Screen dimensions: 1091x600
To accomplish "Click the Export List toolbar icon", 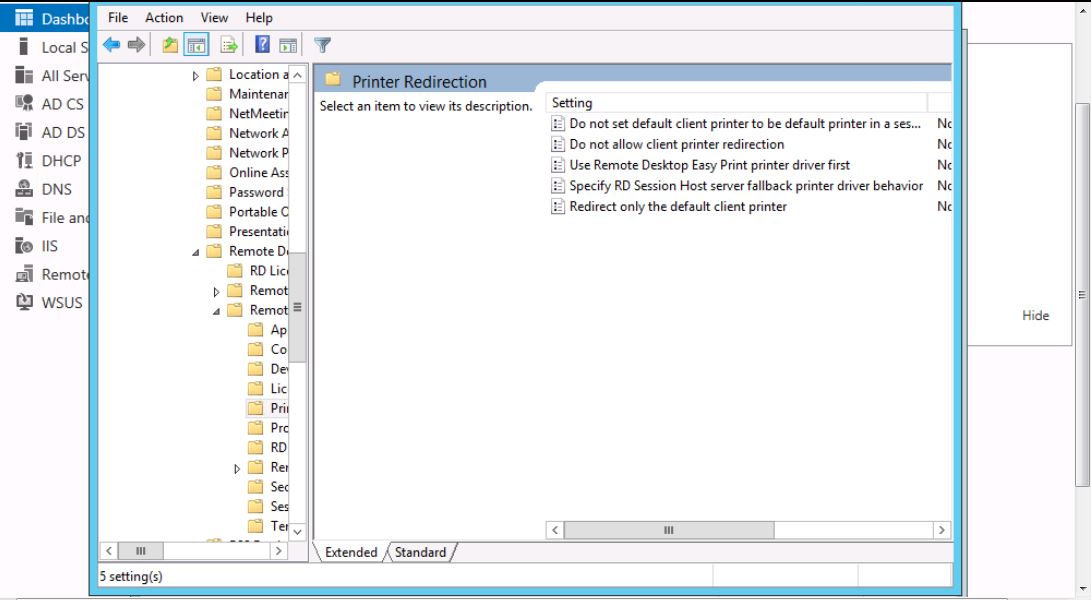I will point(229,45).
